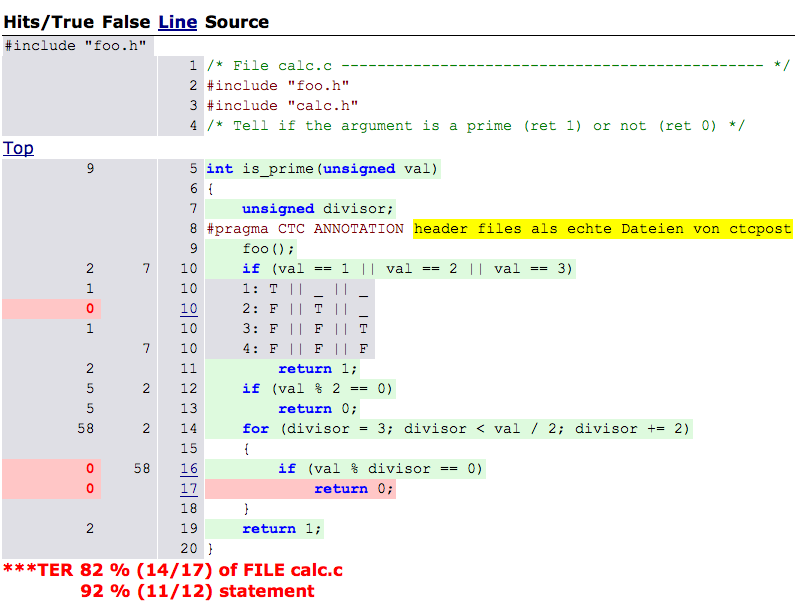Click the yellow highlighted CTC annotation text
Screen dimensions: 804x607
click(602, 229)
